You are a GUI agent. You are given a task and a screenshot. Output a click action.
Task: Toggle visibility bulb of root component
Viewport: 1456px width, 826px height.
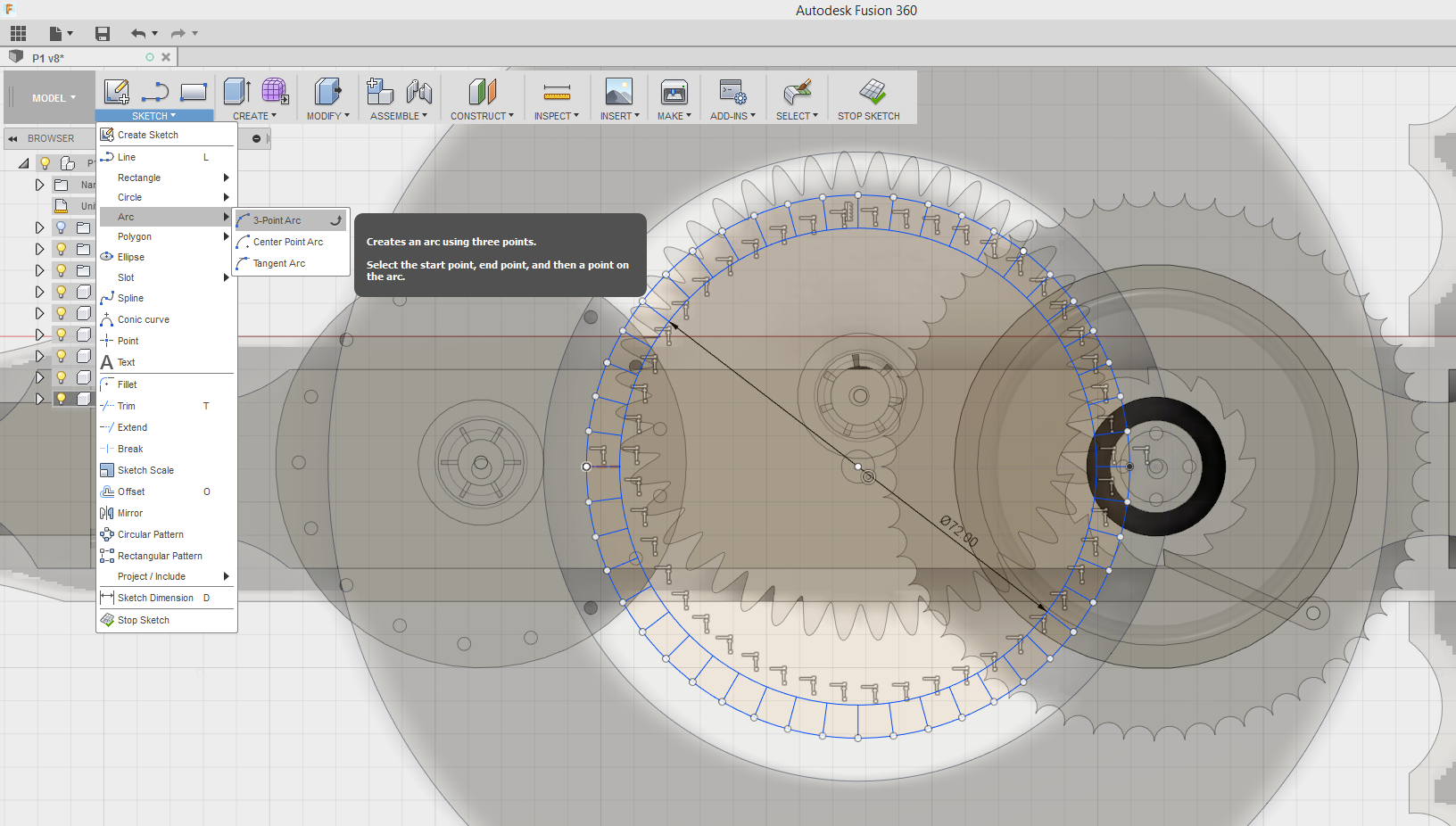tap(45, 163)
